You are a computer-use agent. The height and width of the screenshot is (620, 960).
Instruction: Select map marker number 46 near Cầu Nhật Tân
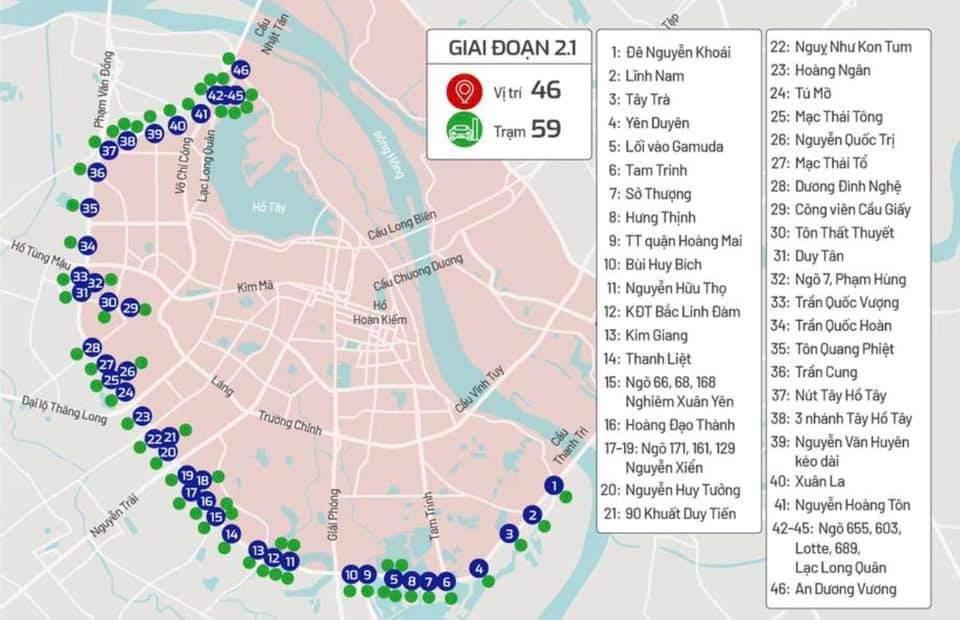point(240,70)
